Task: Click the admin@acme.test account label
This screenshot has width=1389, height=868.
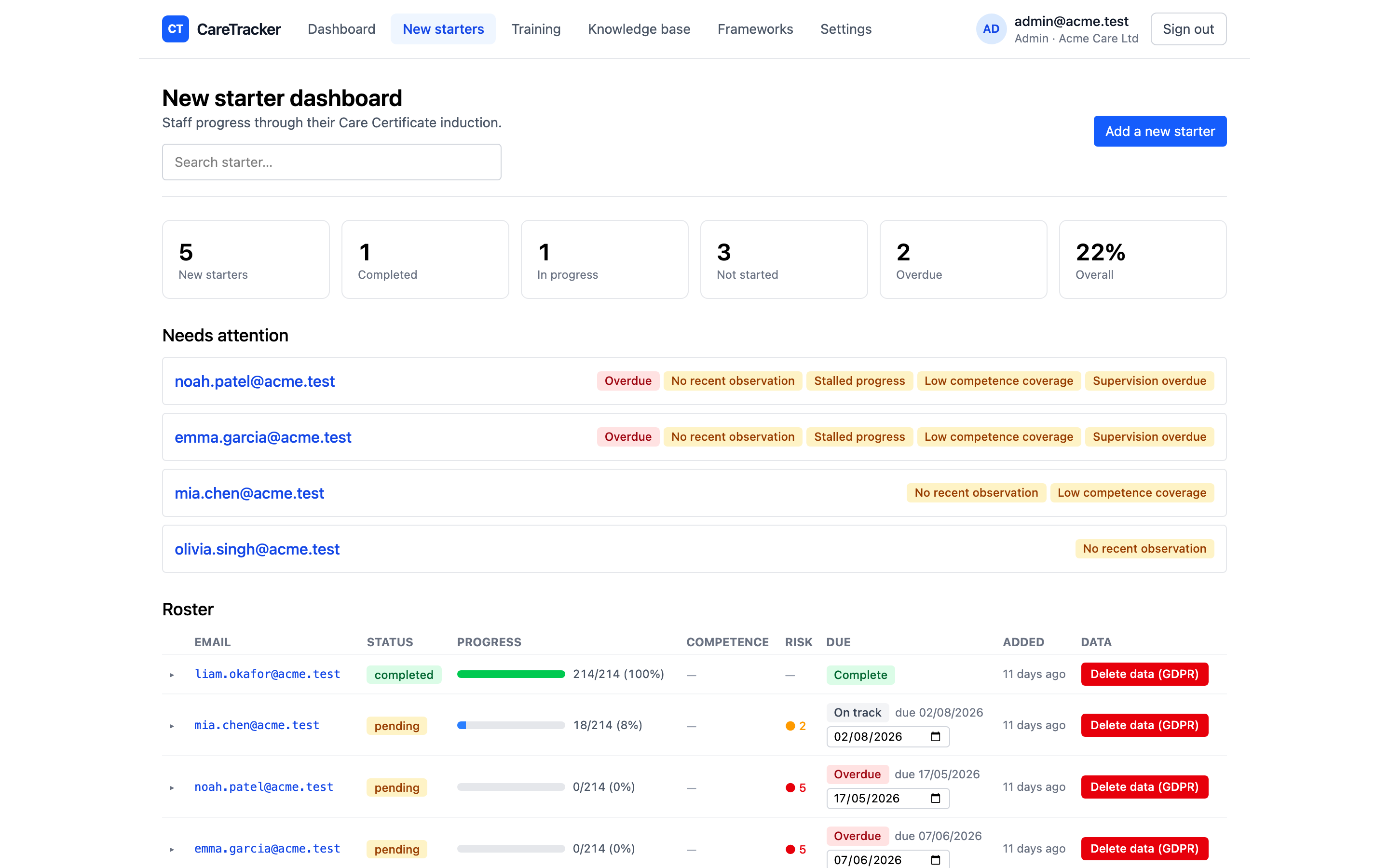Action: click(x=1071, y=21)
